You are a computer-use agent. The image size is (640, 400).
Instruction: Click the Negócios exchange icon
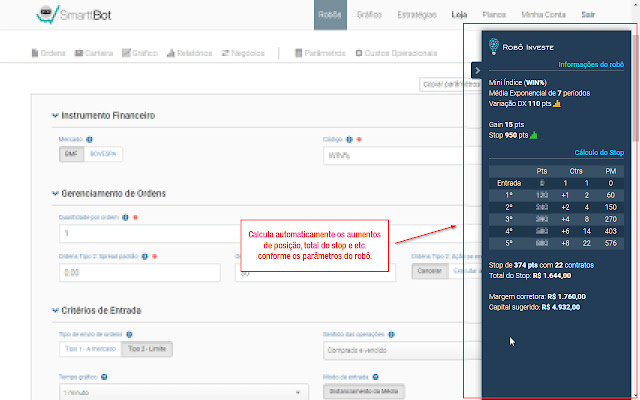tap(225, 53)
